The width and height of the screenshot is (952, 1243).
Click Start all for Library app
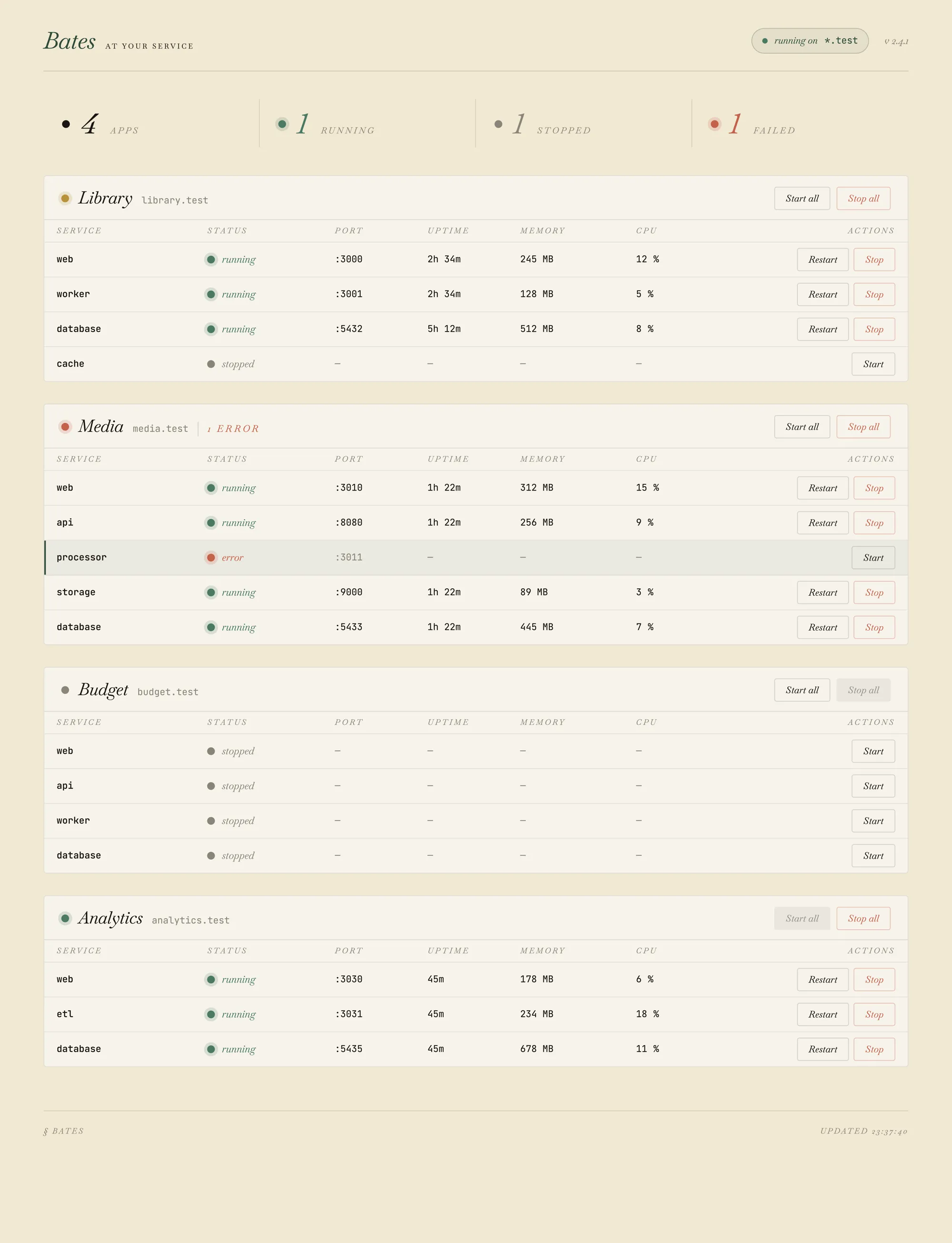click(802, 199)
